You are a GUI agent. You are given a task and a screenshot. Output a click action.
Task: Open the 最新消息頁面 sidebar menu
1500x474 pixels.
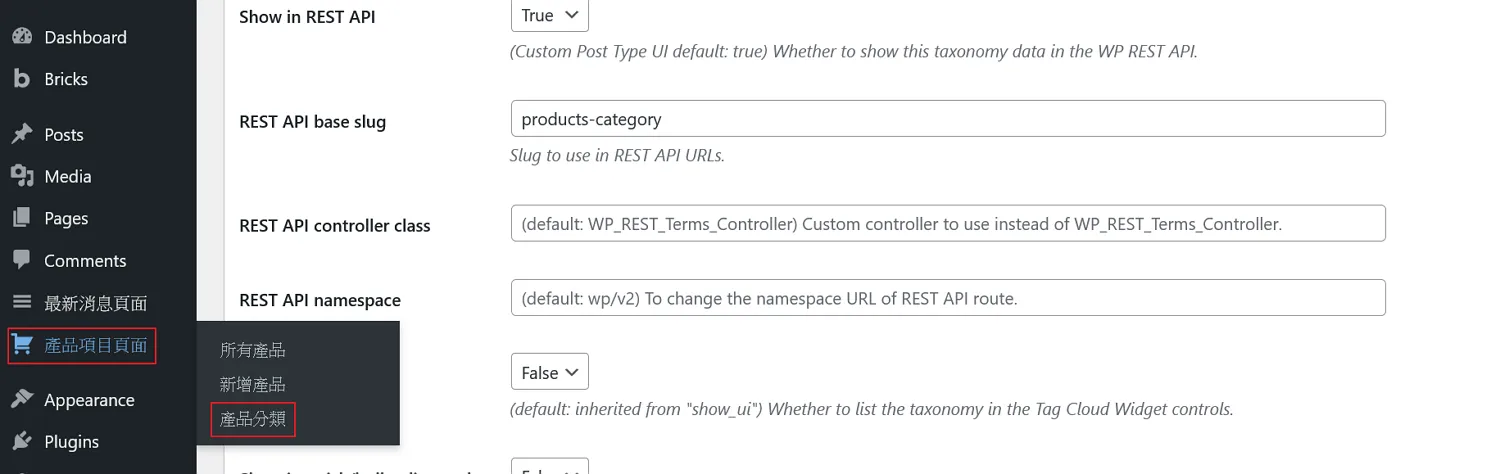pos(96,303)
